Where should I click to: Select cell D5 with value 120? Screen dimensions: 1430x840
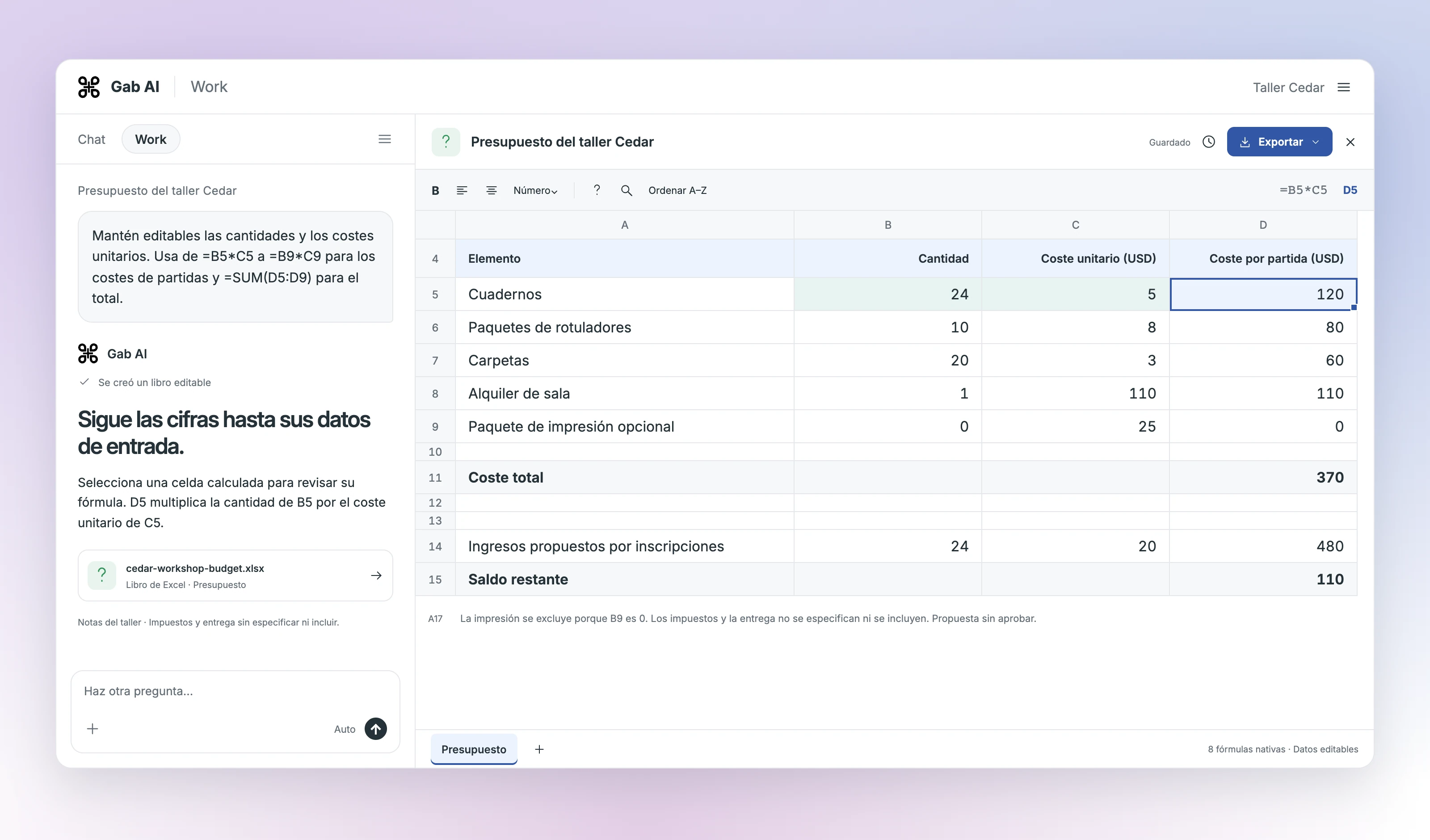coord(1263,294)
